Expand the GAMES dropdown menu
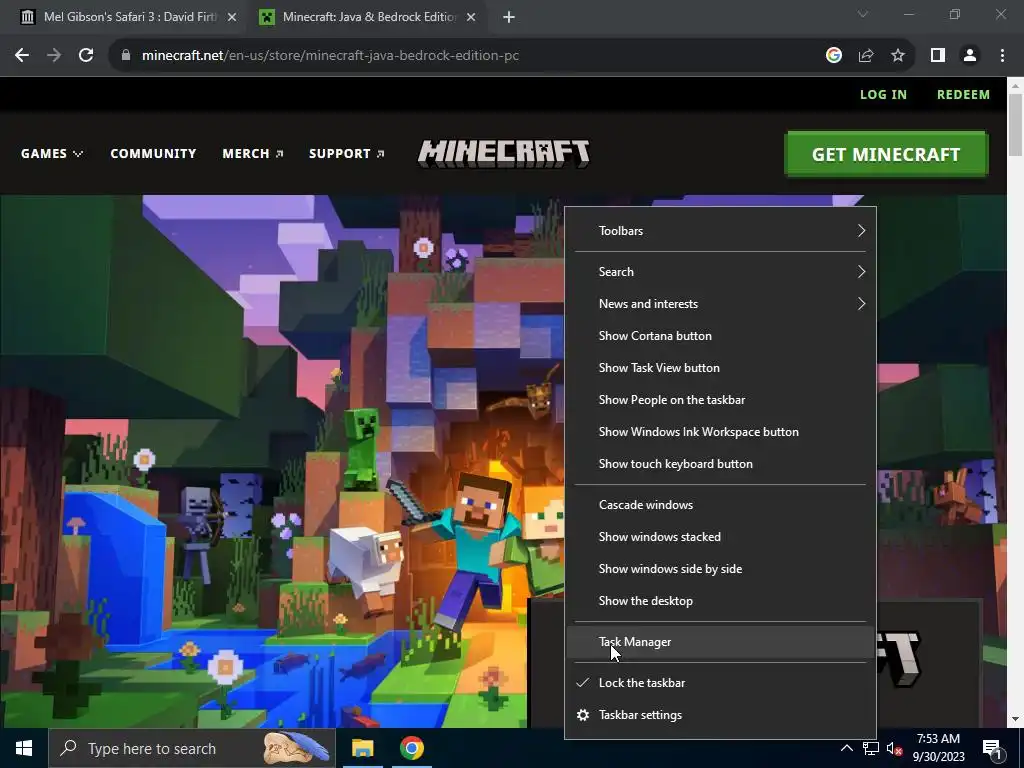The width and height of the screenshot is (1024, 768). point(52,153)
